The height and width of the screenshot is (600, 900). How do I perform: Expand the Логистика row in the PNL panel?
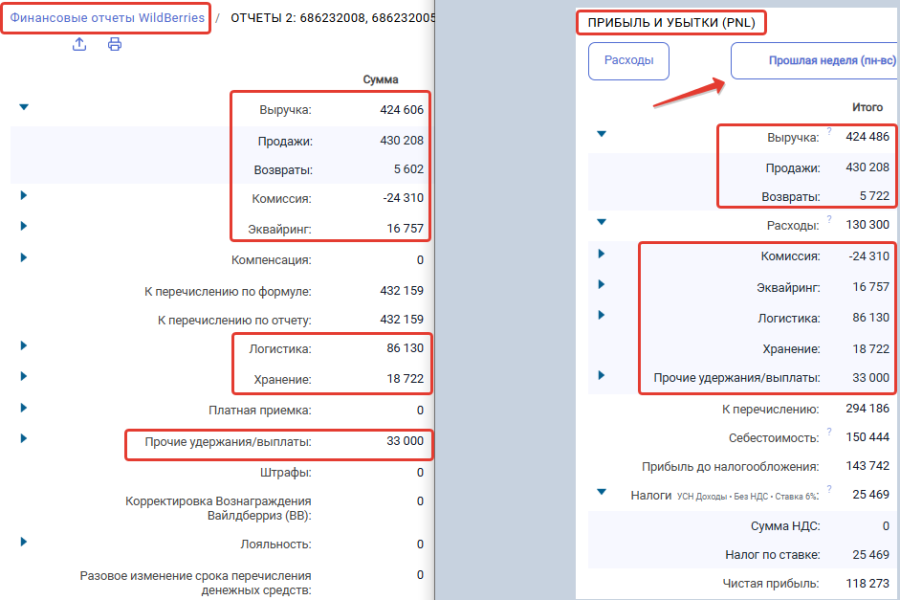click(601, 315)
